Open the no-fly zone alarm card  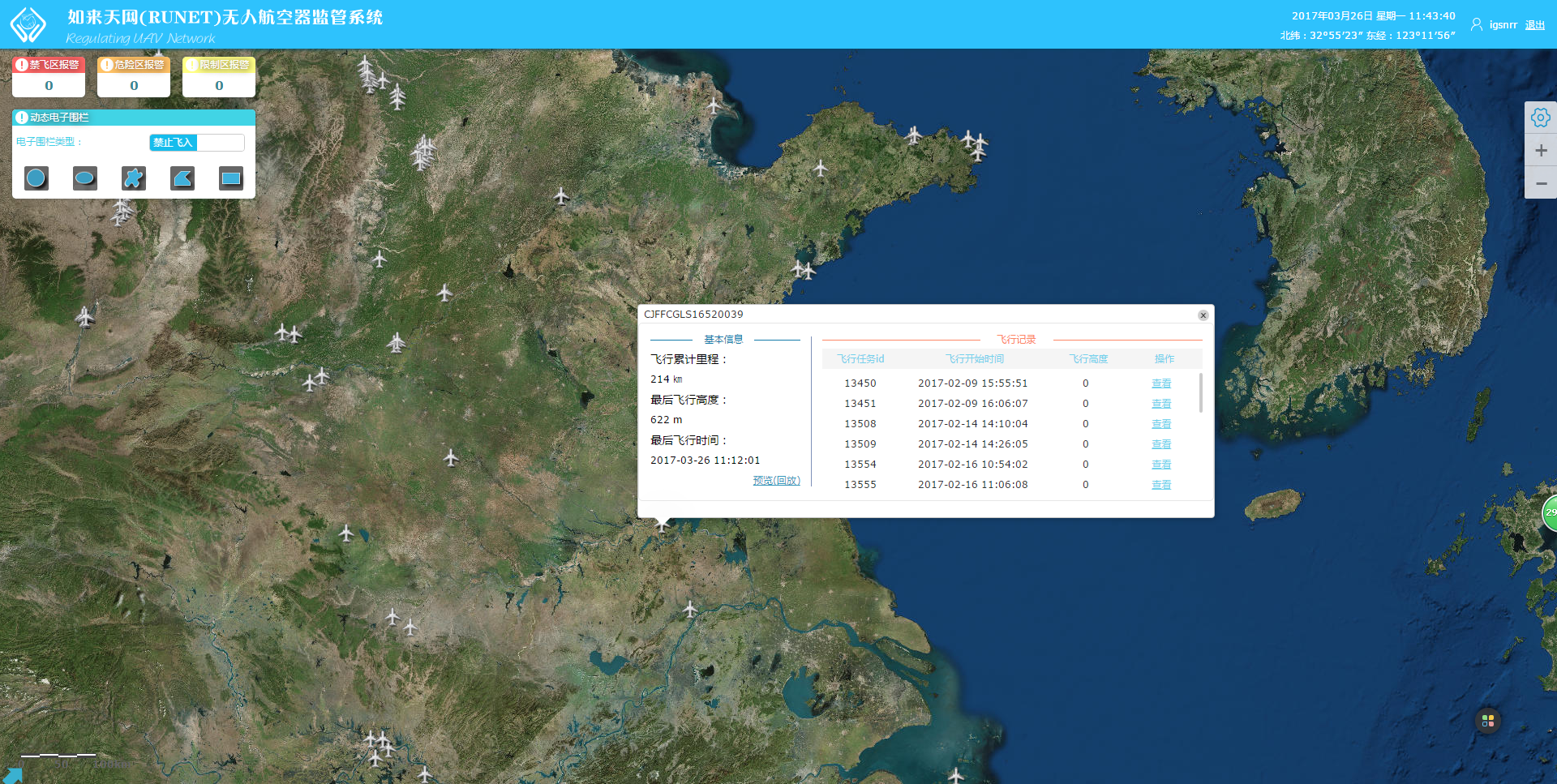(49, 77)
